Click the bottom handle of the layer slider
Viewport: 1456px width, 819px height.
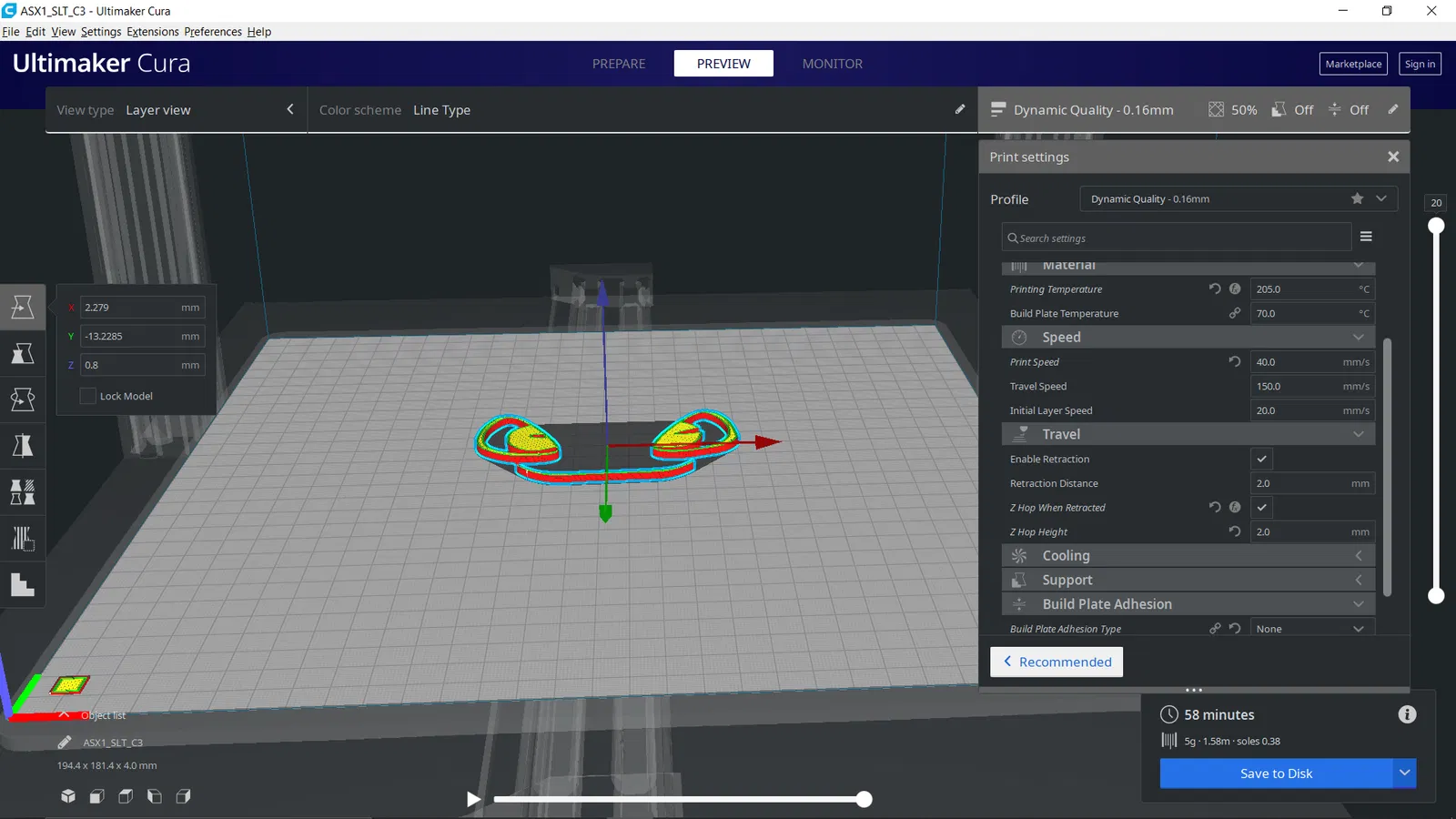1436,596
